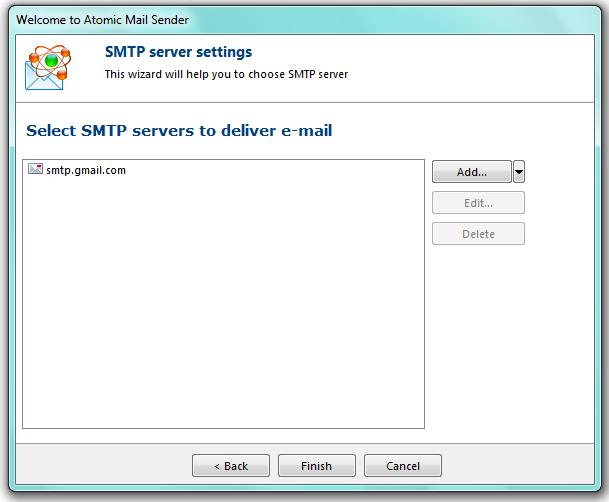Complete the wizard with Finish
The height and width of the screenshot is (502, 609).
[316, 466]
